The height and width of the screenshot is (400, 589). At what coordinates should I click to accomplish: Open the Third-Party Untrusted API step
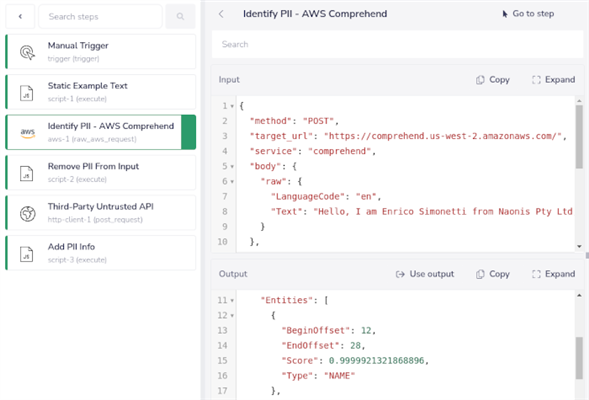click(x=101, y=213)
